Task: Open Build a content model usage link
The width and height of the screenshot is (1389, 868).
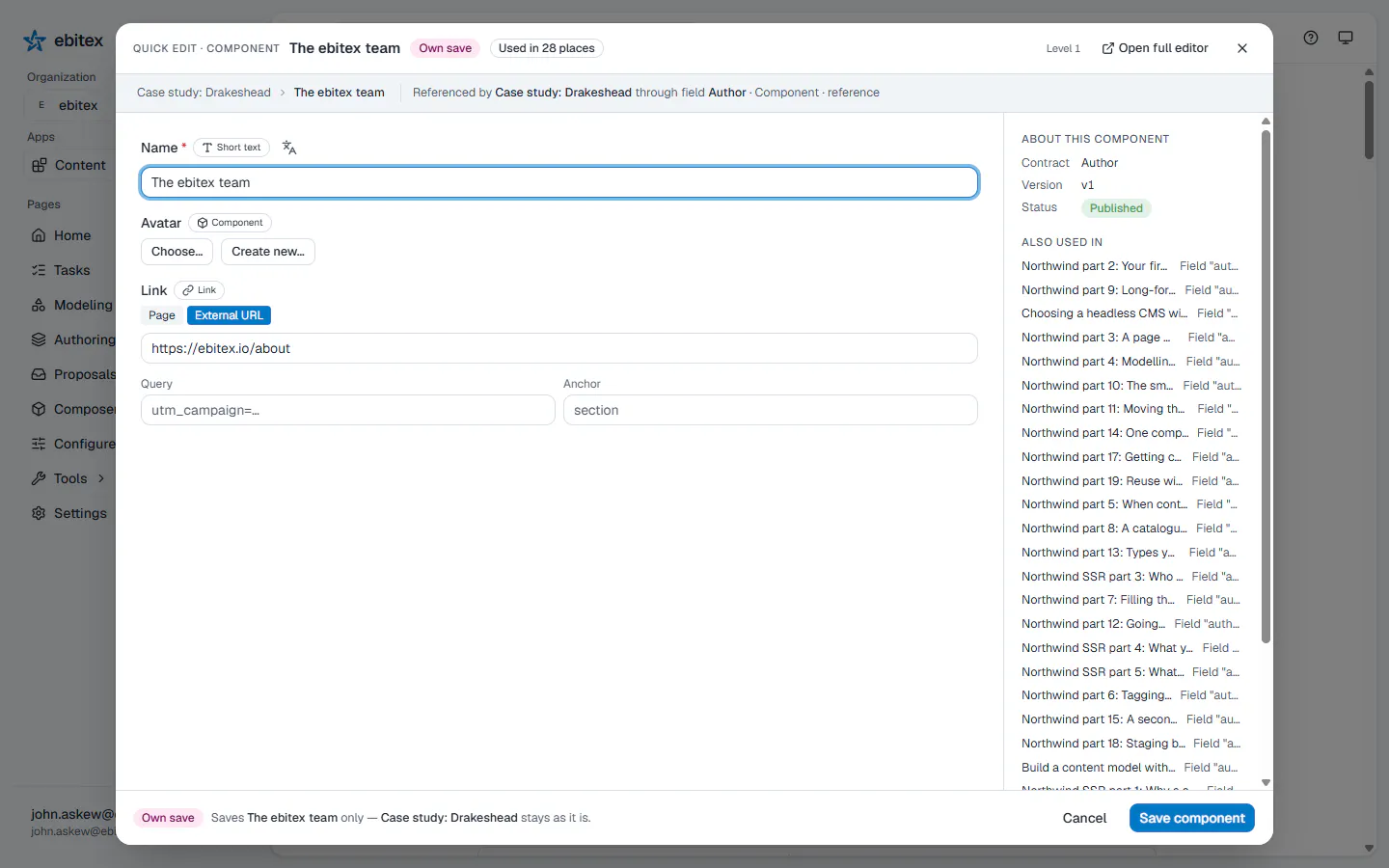Action: click(1098, 768)
